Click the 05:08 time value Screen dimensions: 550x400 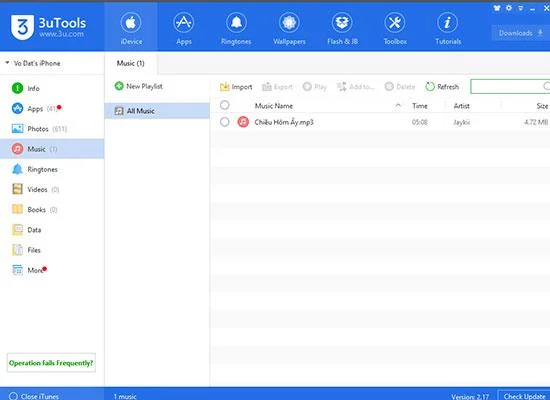click(420, 122)
